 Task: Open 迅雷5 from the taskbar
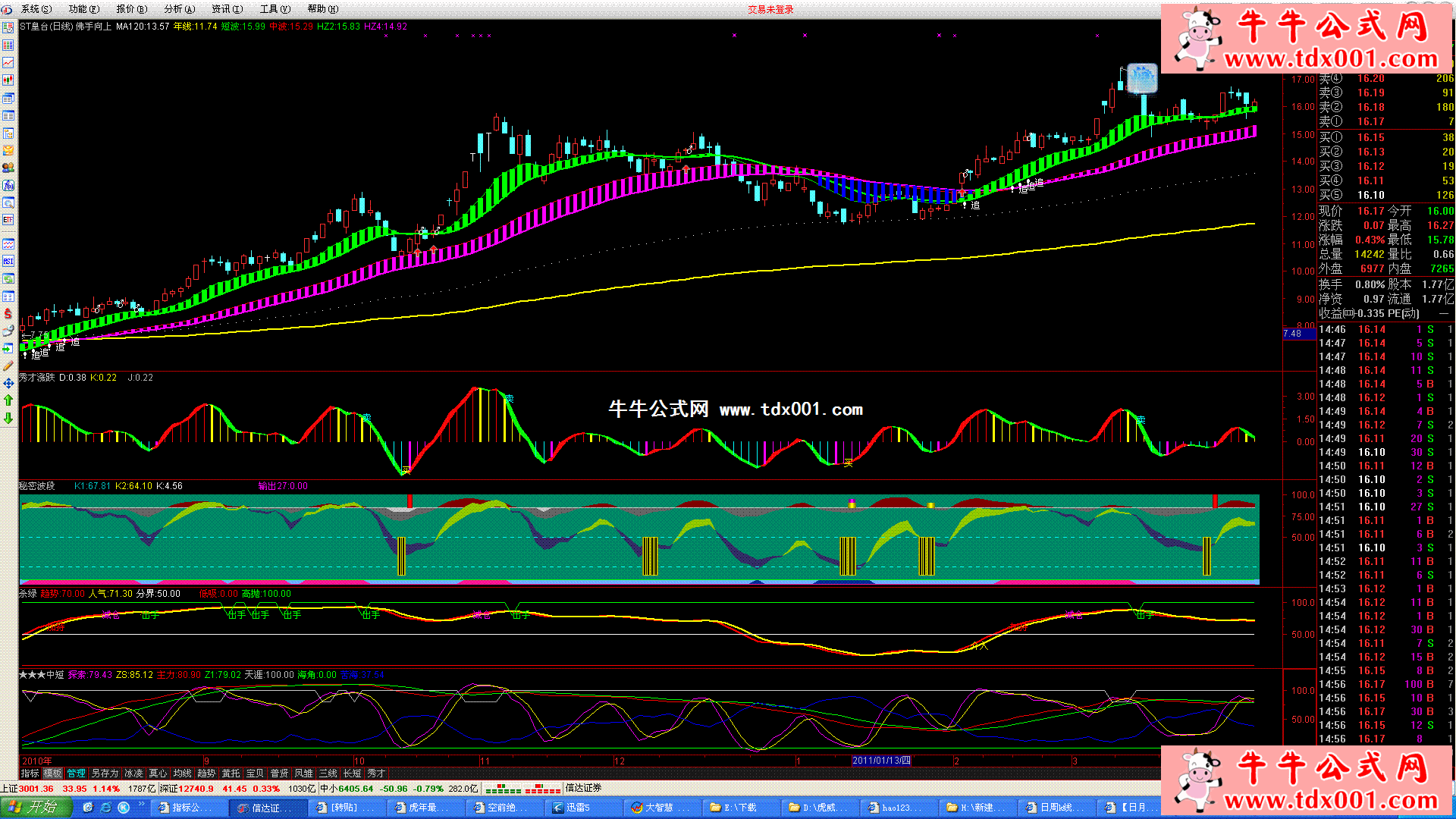coord(576,808)
